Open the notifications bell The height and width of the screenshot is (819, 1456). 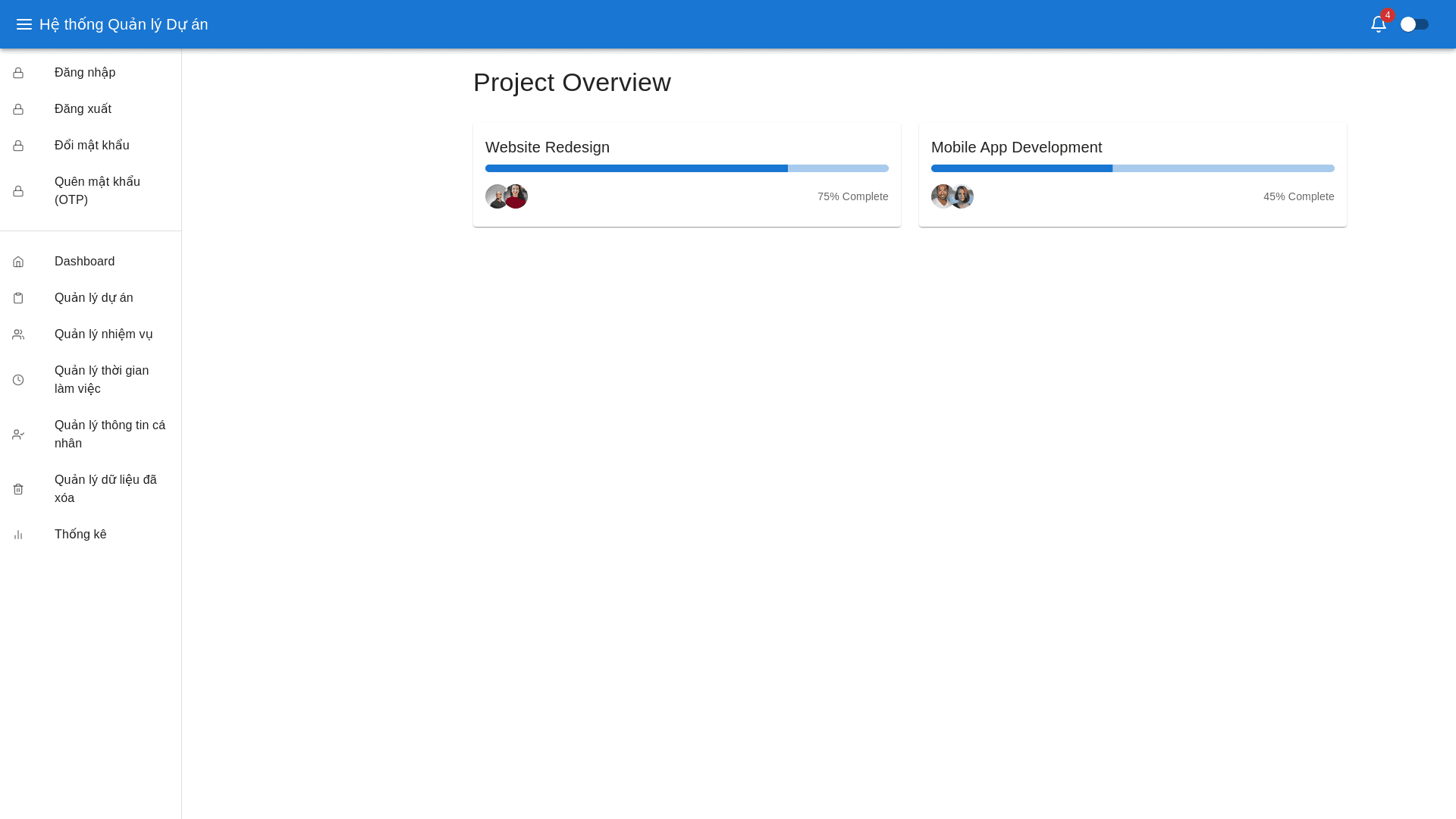1378,24
